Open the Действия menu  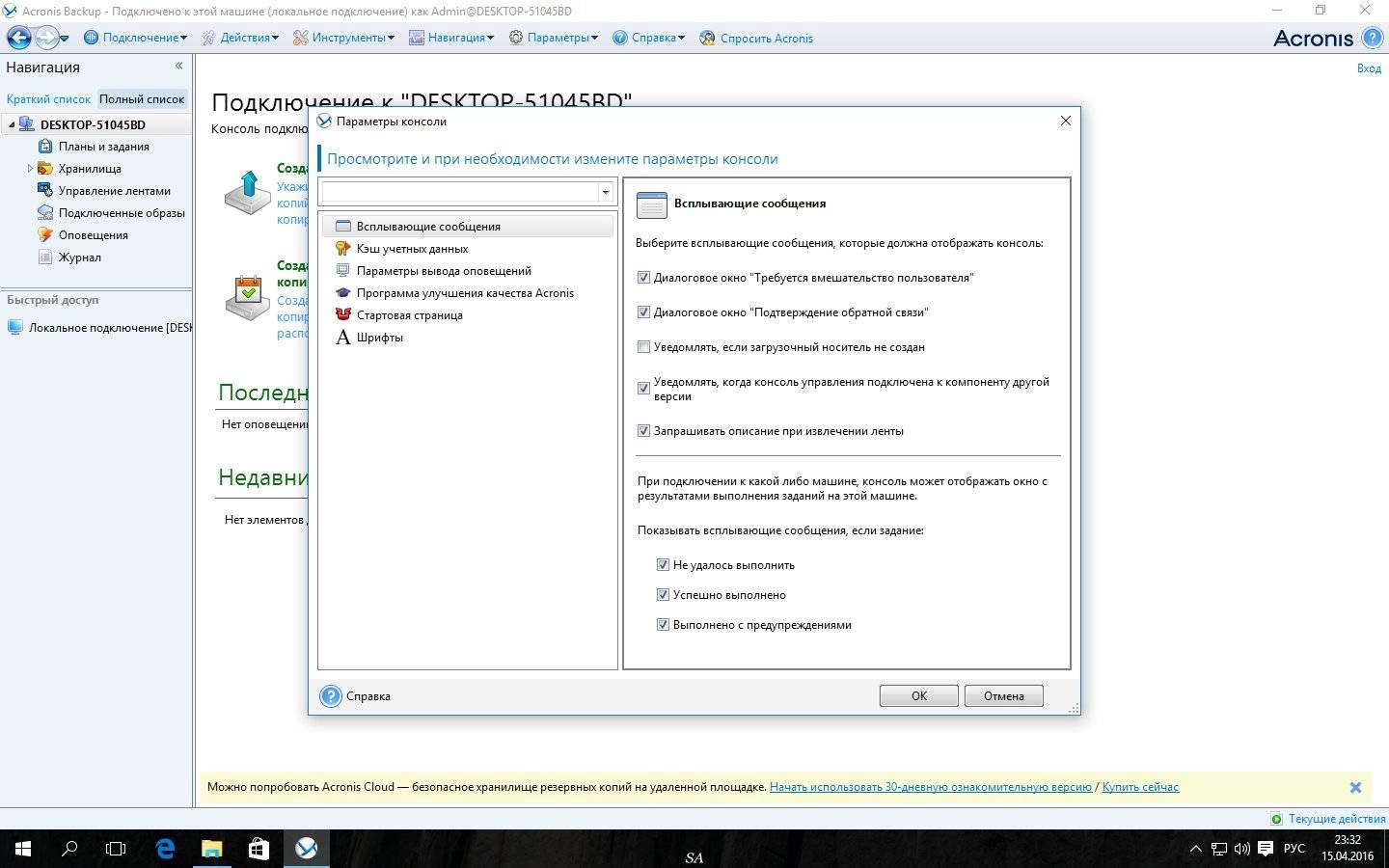tap(240, 38)
